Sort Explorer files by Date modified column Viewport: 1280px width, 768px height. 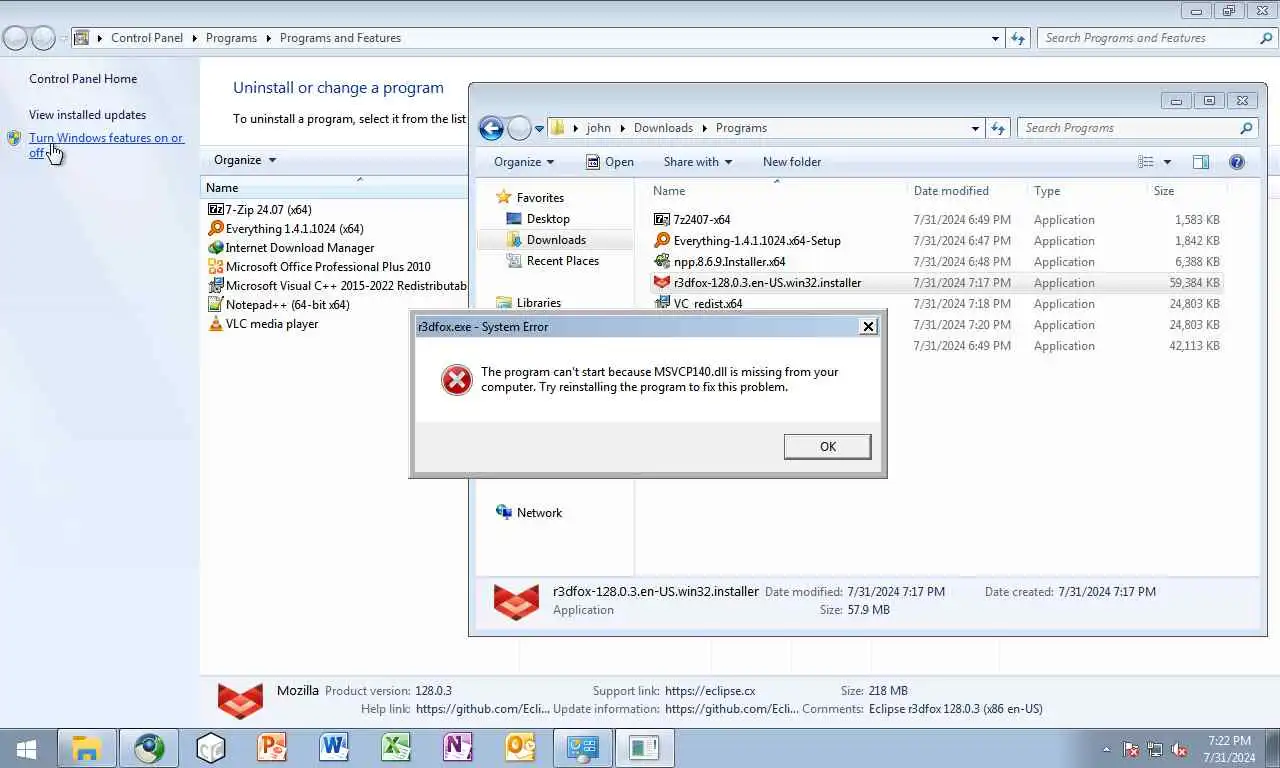coord(951,191)
